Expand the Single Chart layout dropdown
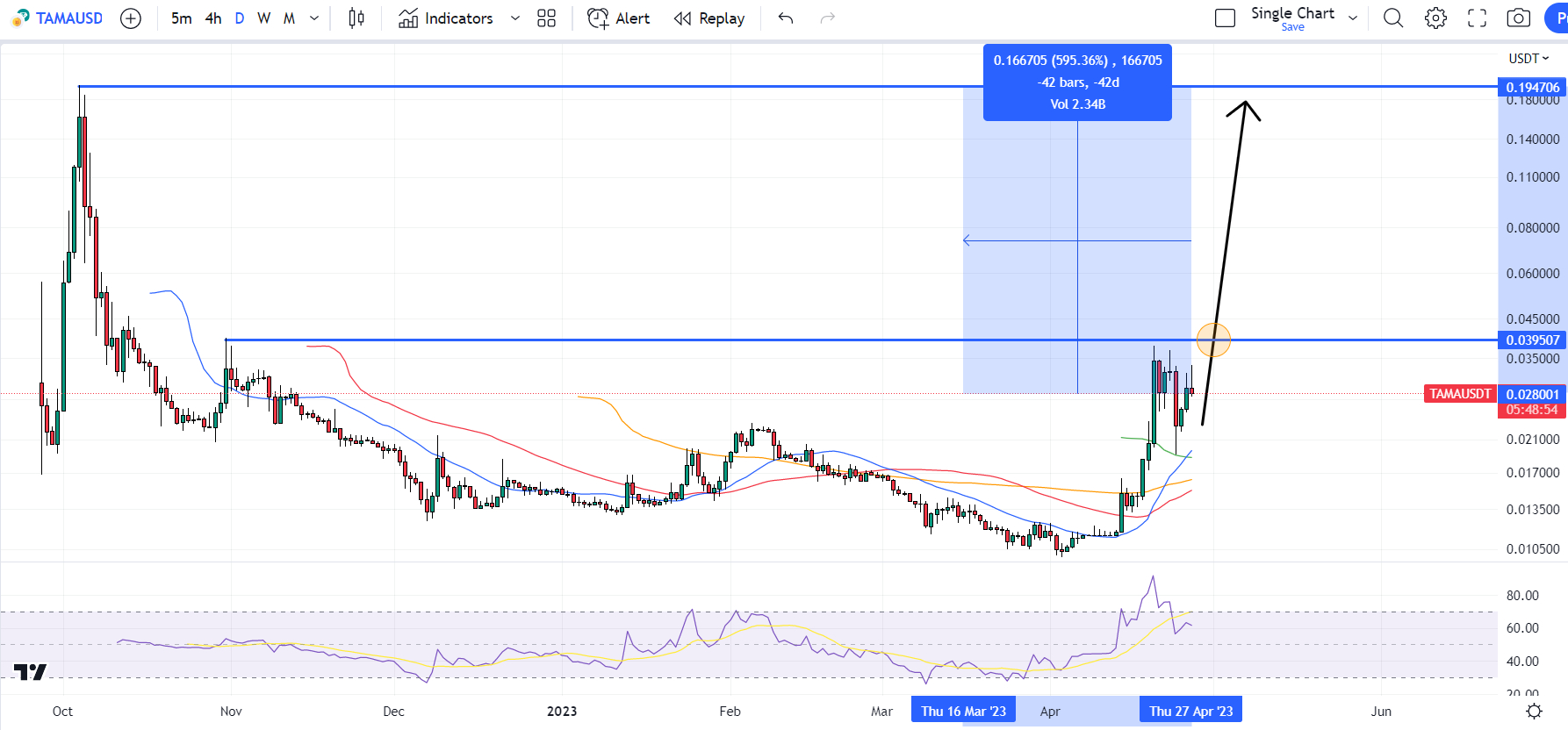The height and width of the screenshot is (730, 1568). 1353,18
